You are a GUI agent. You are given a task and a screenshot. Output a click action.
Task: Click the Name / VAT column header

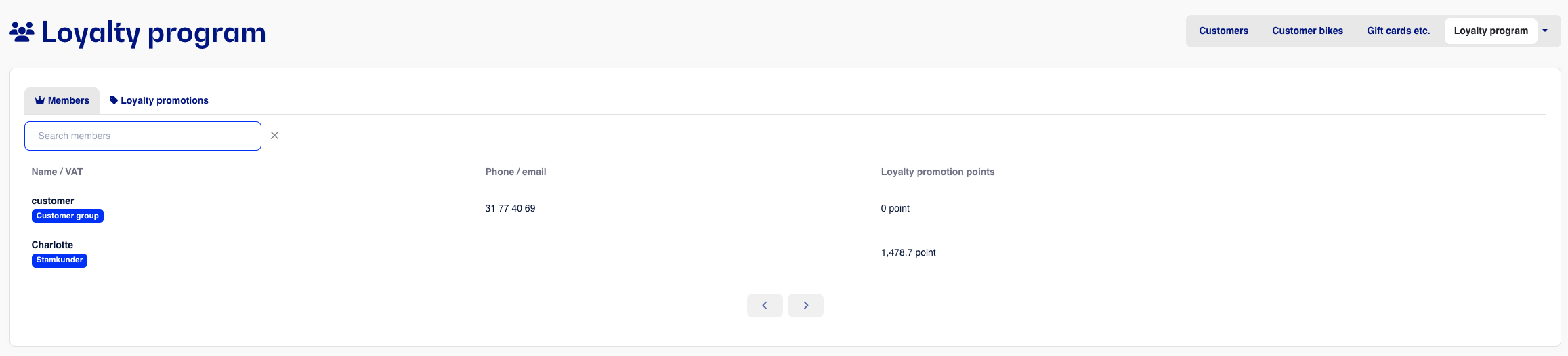tap(57, 172)
